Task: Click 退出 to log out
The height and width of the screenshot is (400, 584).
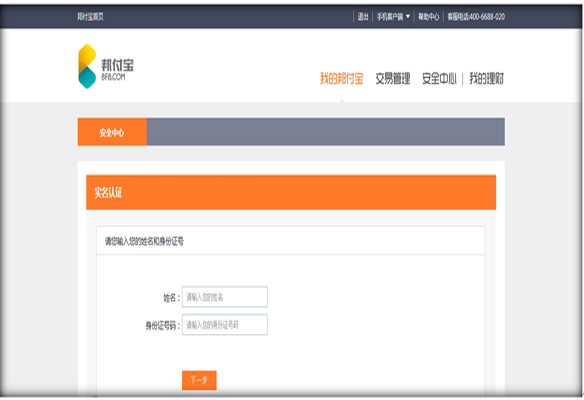Action: (x=363, y=16)
